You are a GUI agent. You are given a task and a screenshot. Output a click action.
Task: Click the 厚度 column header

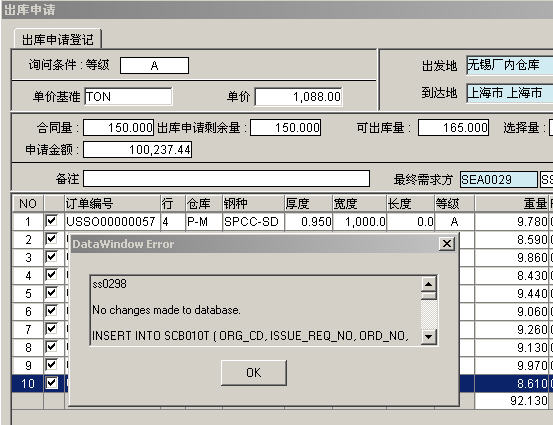coord(309,204)
